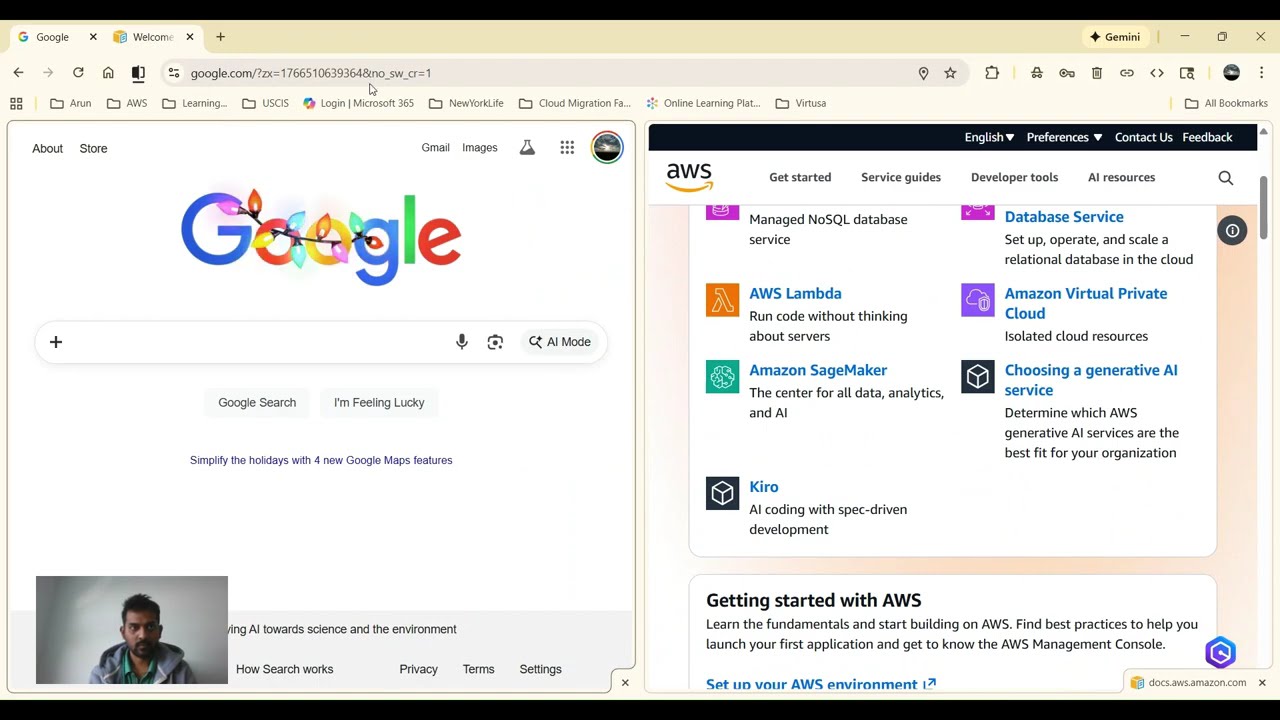Image resolution: width=1280 pixels, height=720 pixels.
Task: Open the Arun bookmarks folder
Action: click(x=71, y=103)
